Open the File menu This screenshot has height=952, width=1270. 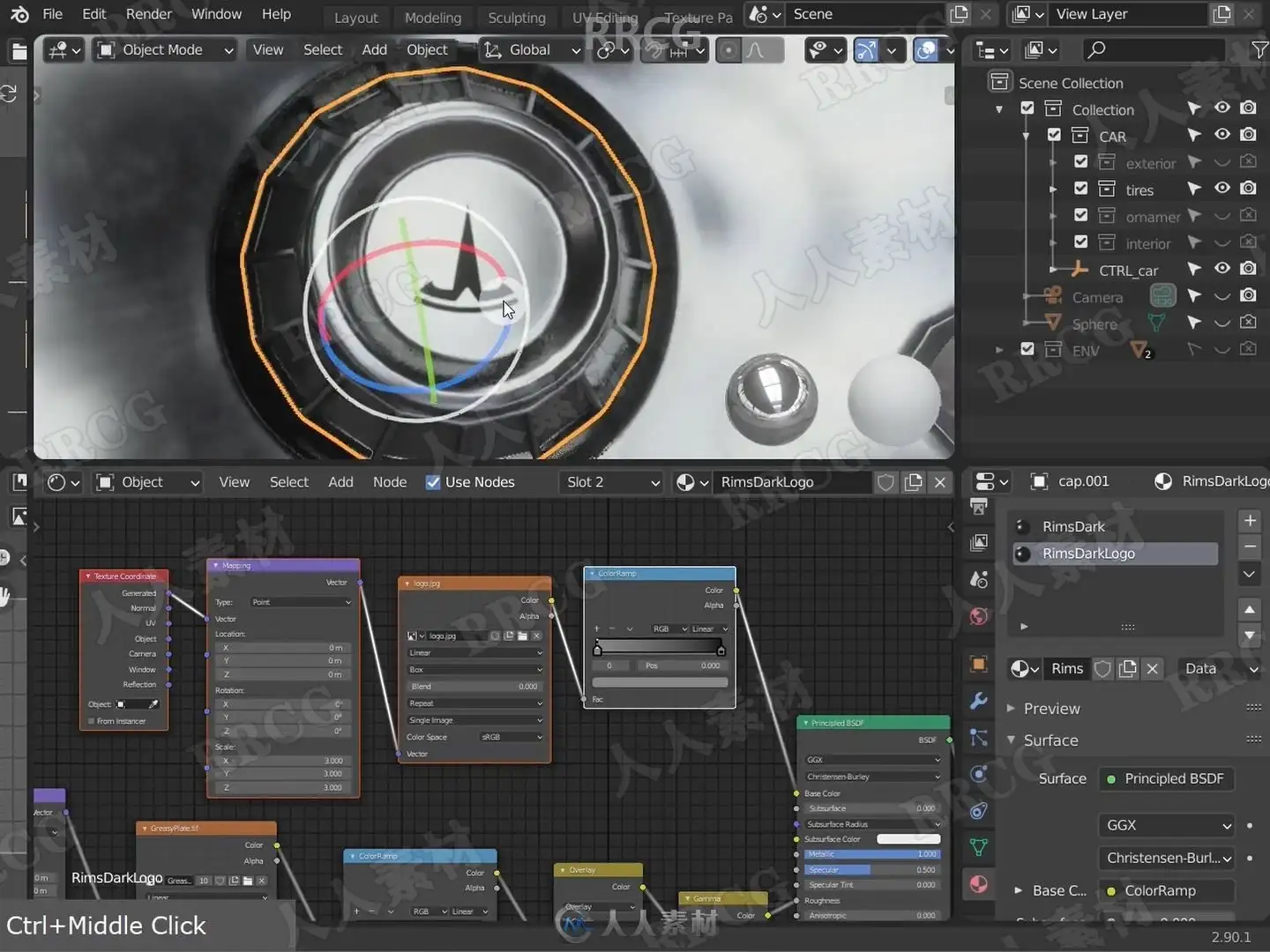tap(53, 14)
